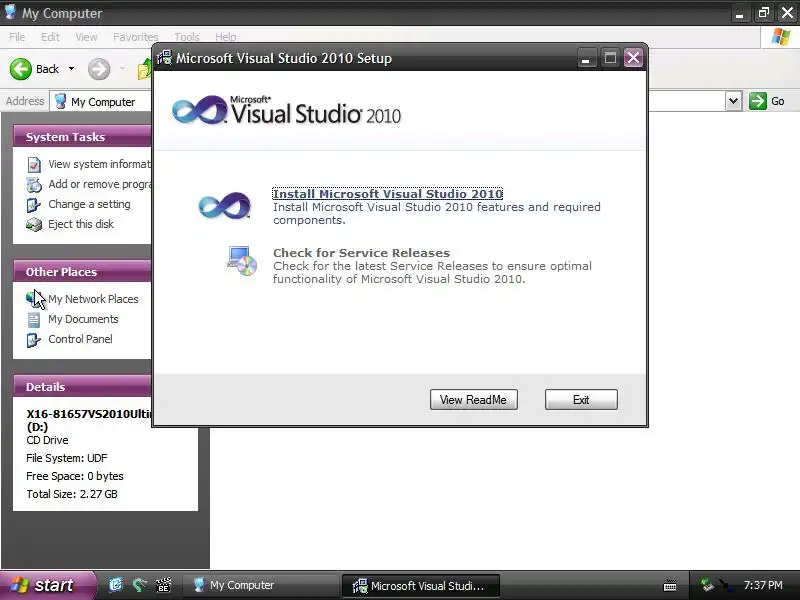Minimize the Visual Studio 2010 Setup window
This screenshot has height=600, width=800.
click(x=586, y=58)
